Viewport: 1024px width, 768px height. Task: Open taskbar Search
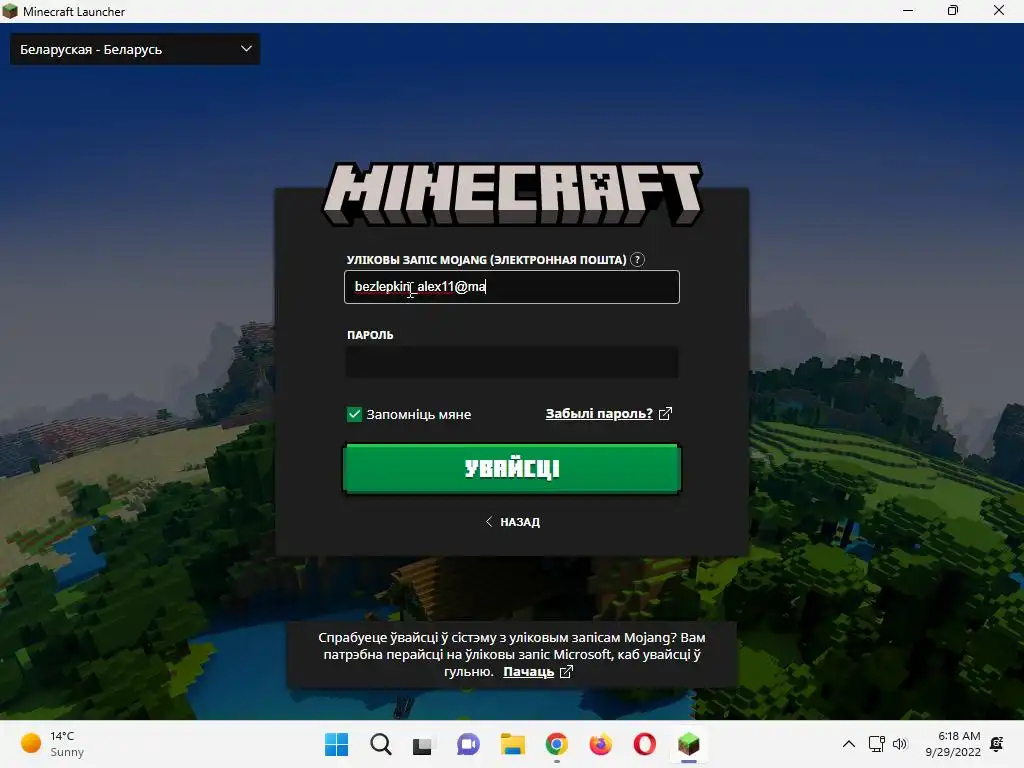(x=381, y=744)
